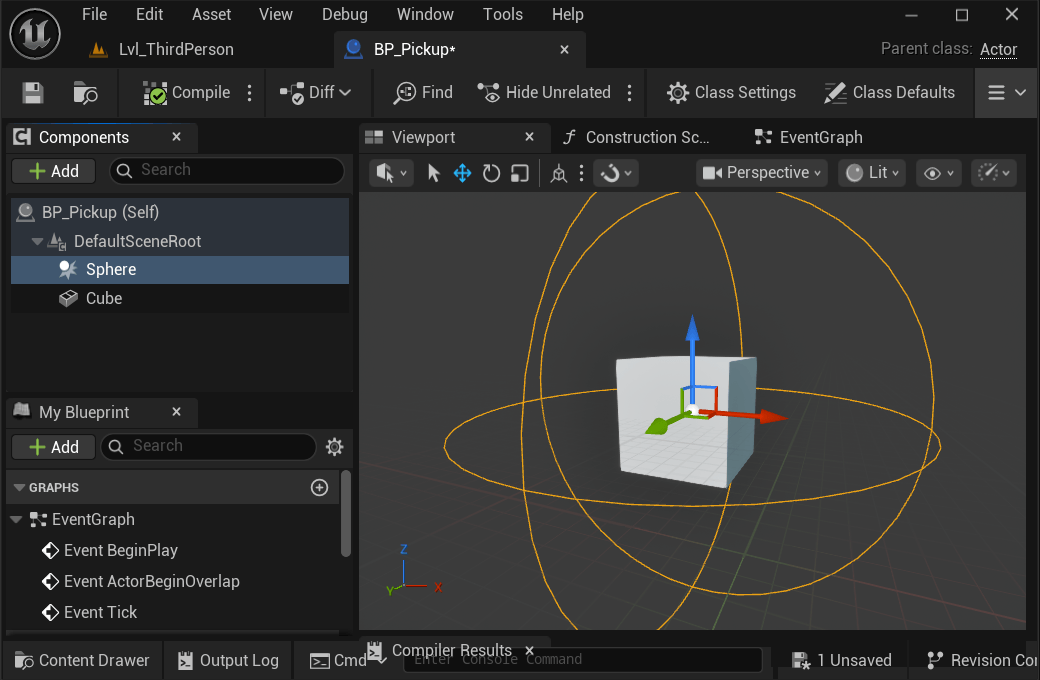Open the Perspective view dropdown
The image size is (1040, 680).
point(762,173)
